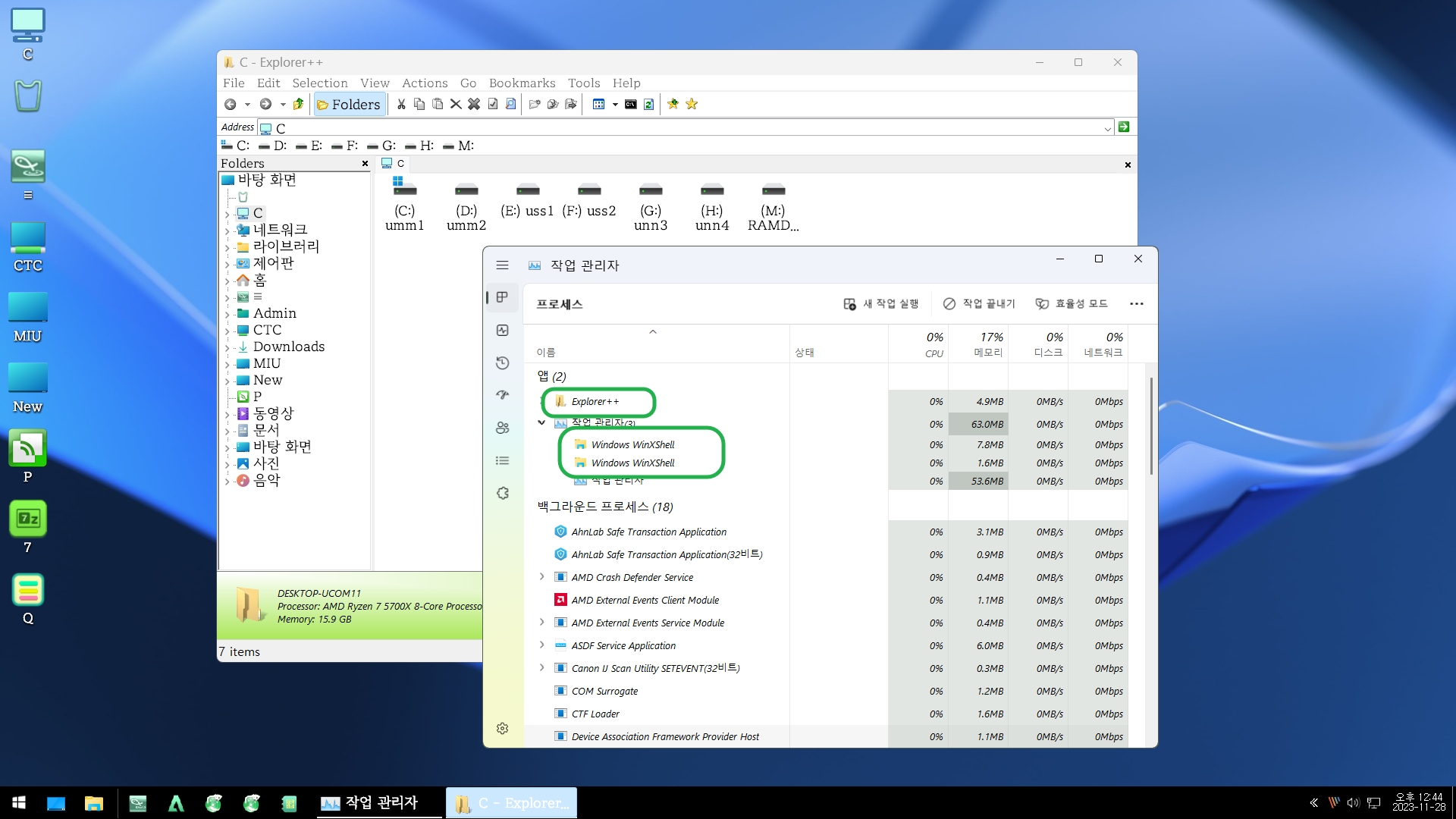This screenshot has width=1456, height=819.
Task: Click the Add Bookmark star-plus icon
Action: tap(673, 105)
